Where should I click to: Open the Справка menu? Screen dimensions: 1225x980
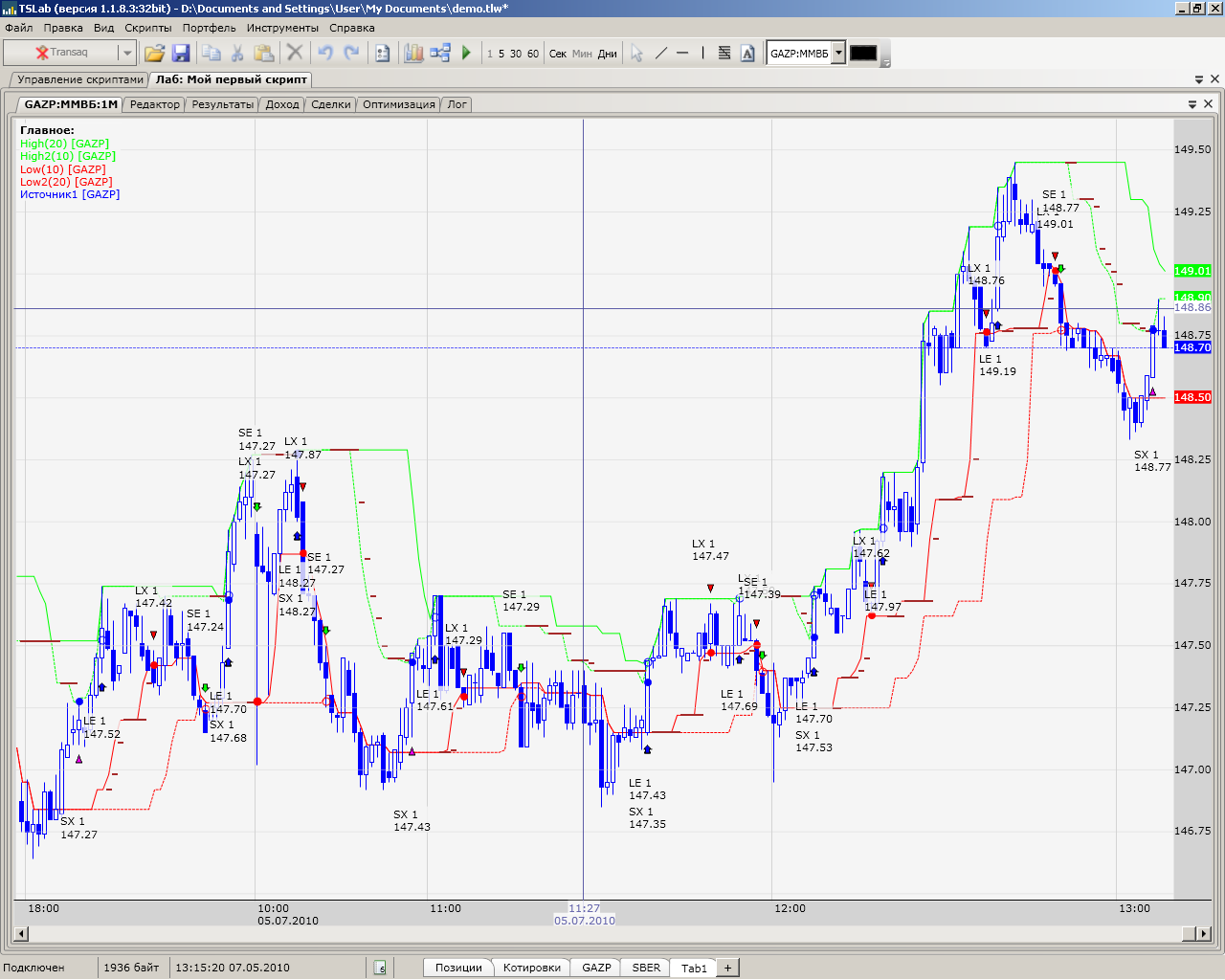coord(352,28)
